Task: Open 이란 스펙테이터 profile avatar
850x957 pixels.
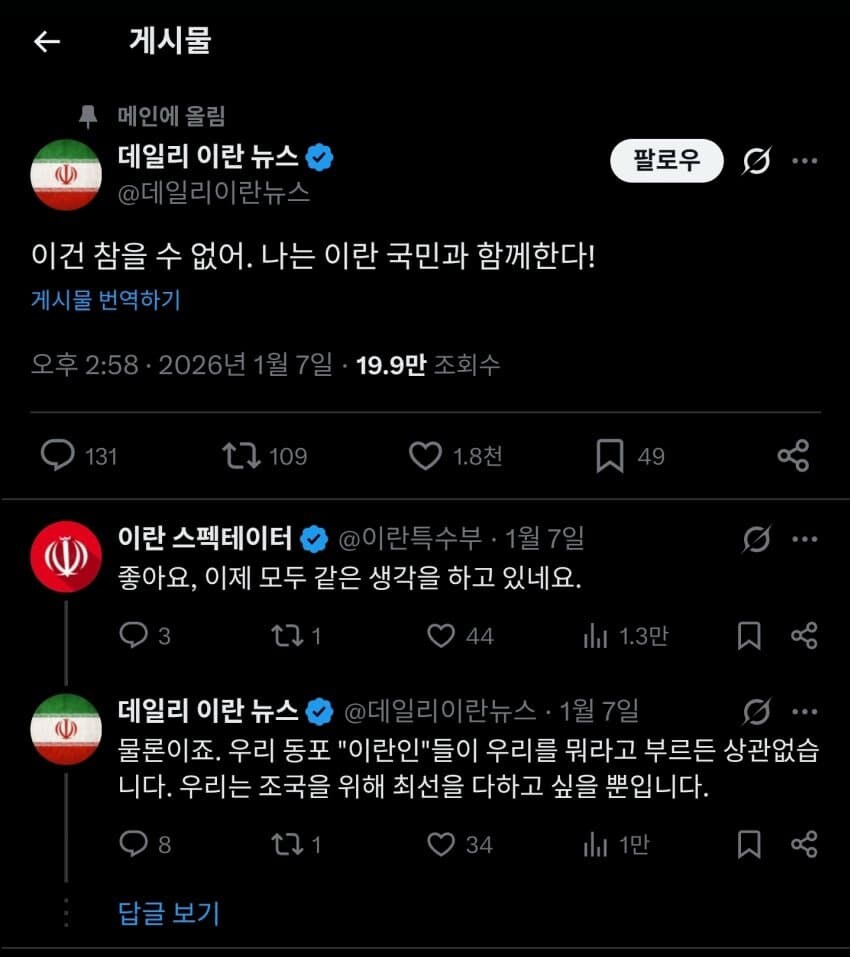Action: (66, 556)
